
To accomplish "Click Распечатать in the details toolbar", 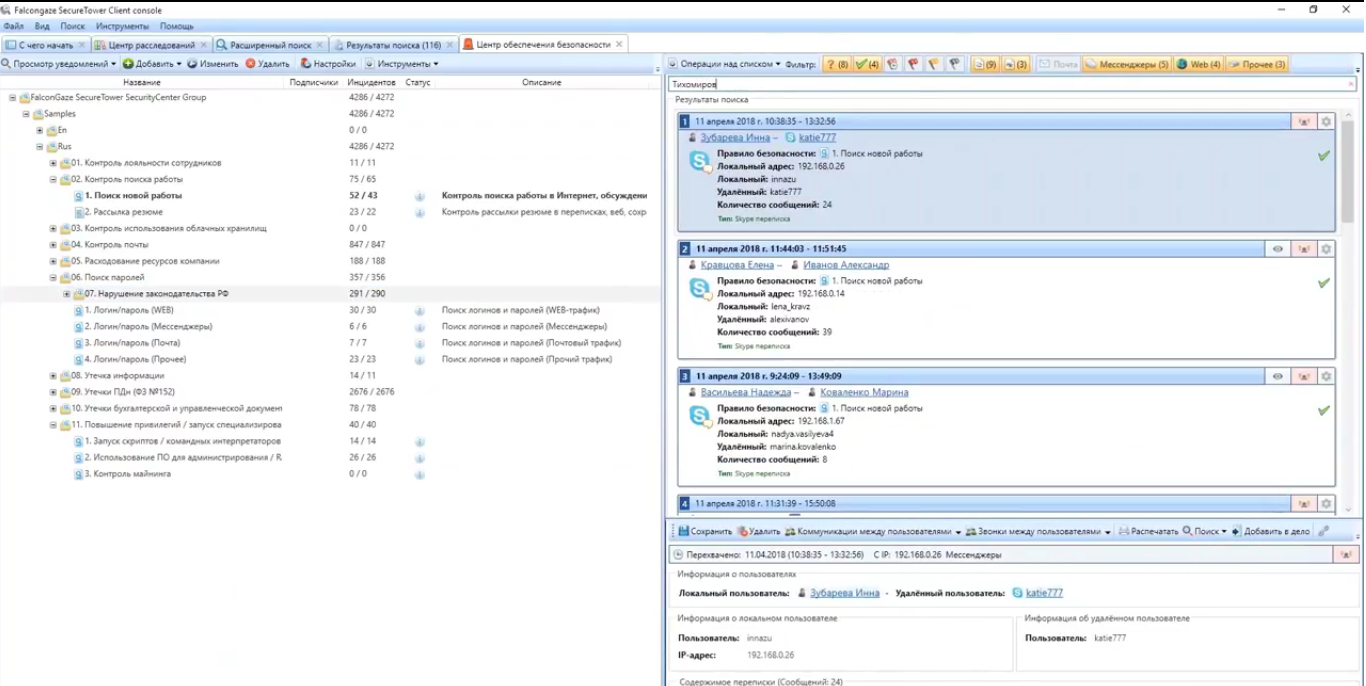I will click(1148, 532).
